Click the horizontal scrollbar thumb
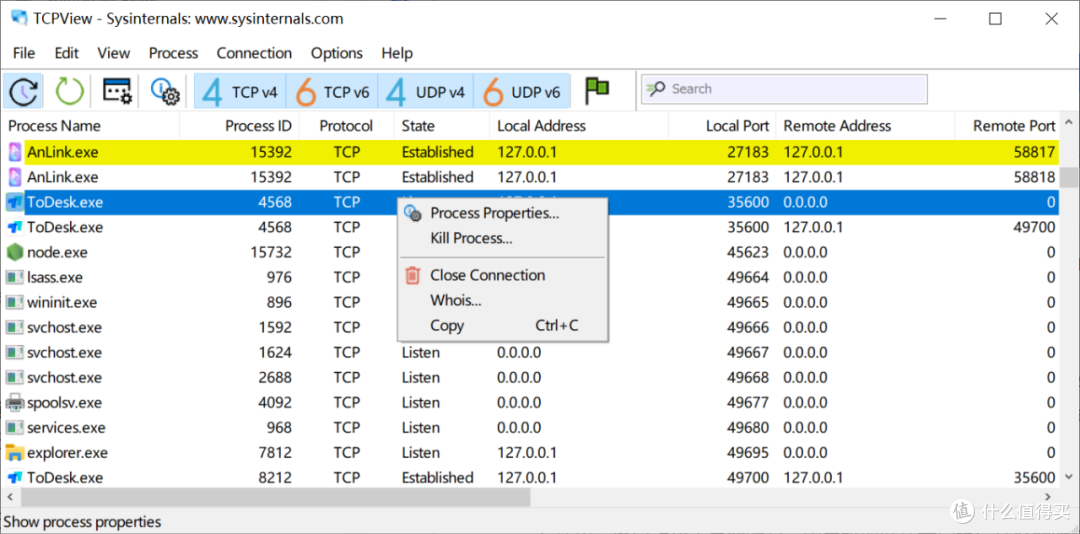The image size is (1080, 534). pos(274,496)
